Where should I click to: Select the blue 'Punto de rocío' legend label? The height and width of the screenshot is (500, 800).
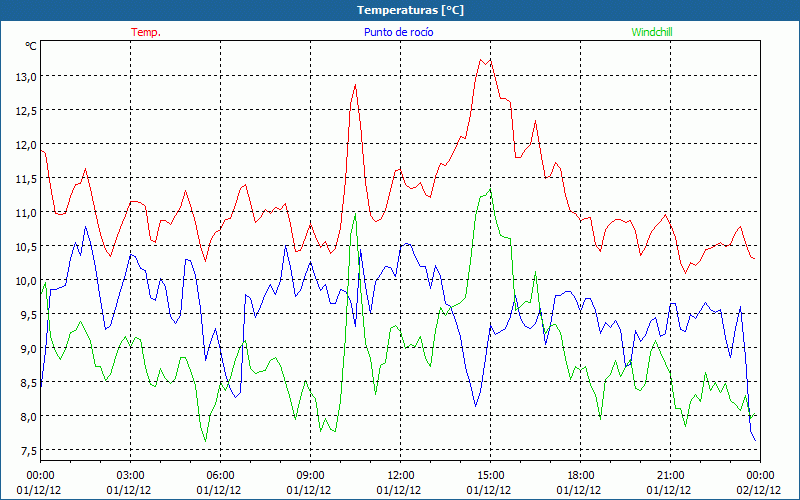coord(398,32)
